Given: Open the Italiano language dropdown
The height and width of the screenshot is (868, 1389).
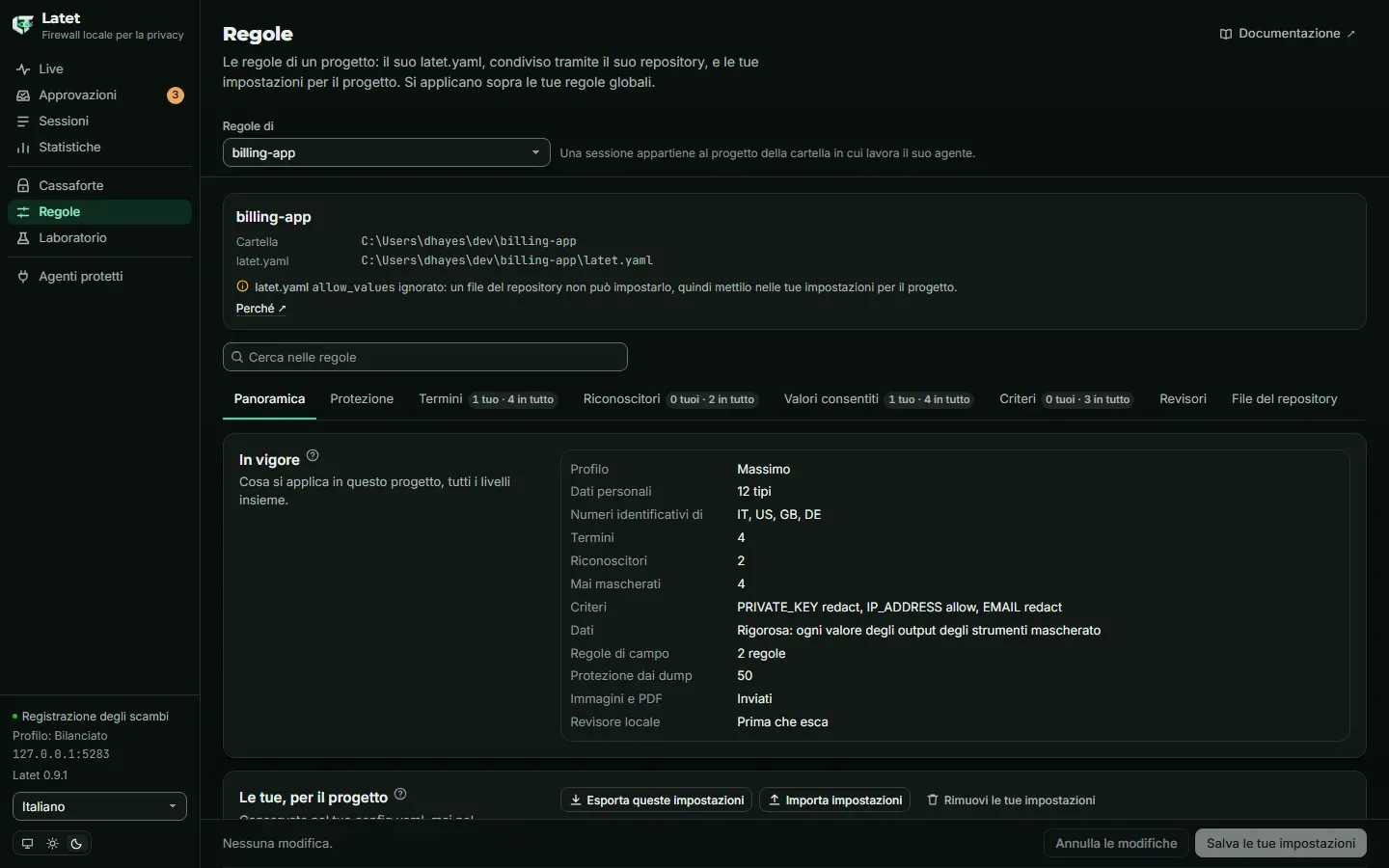Looking at the screenshot, I should coord(99,806).
